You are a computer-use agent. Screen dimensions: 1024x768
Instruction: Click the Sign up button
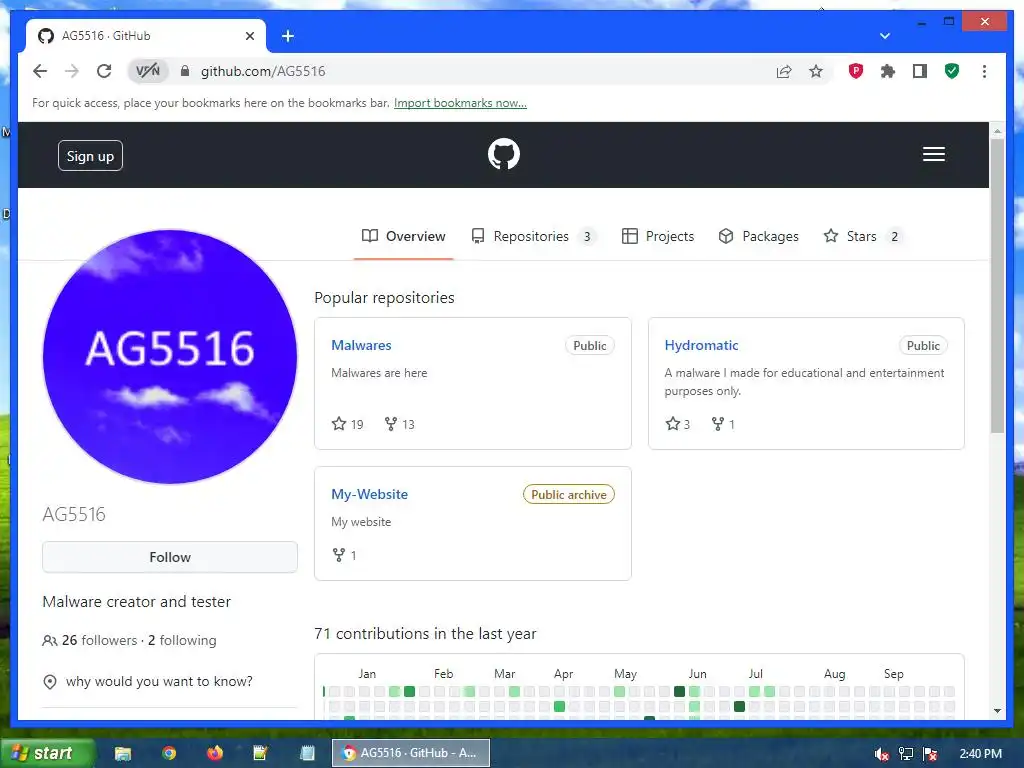click(x=90, y=156)
